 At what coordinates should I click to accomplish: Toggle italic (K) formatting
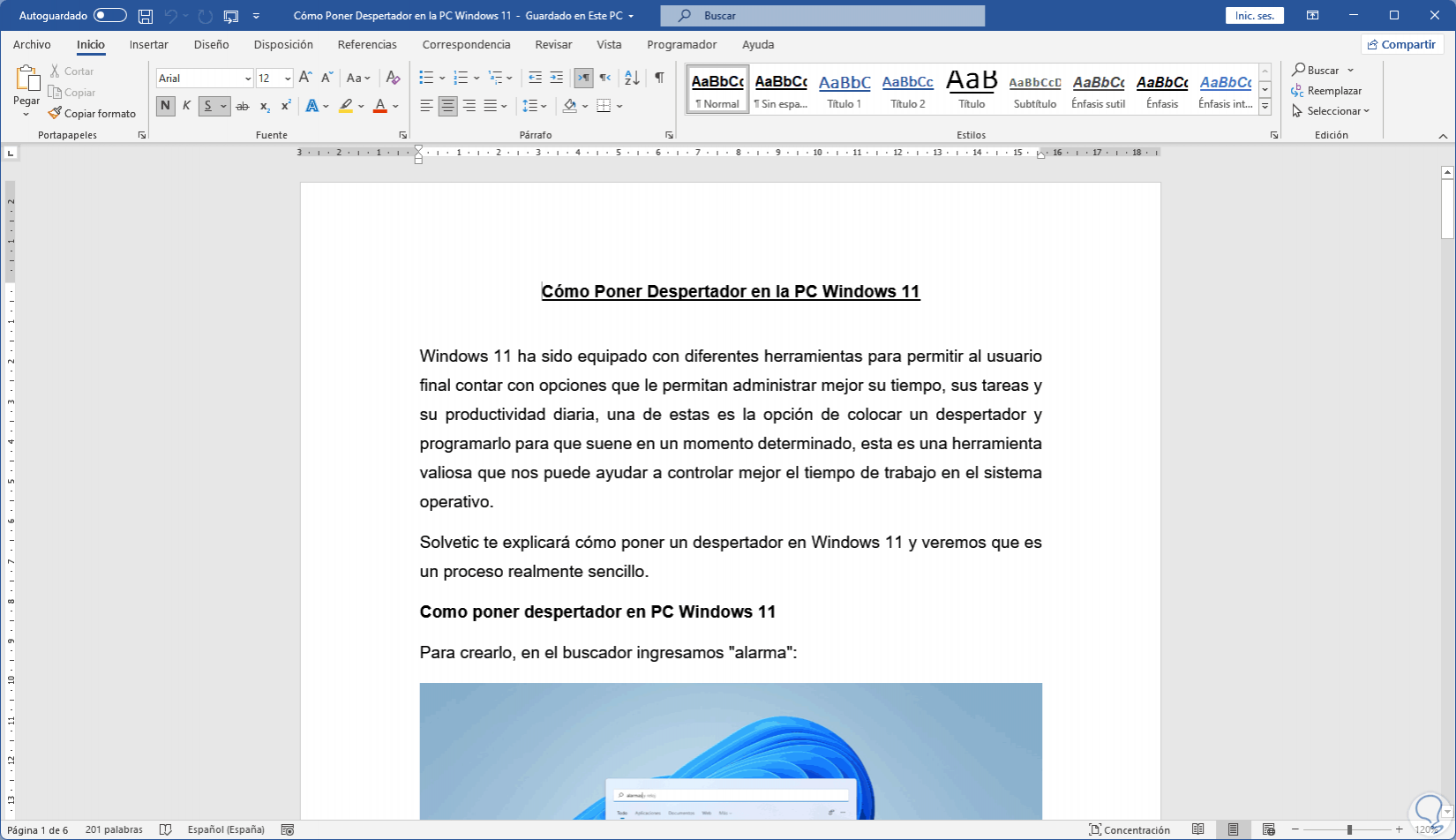pyautogui.click(x=186, y=106)
